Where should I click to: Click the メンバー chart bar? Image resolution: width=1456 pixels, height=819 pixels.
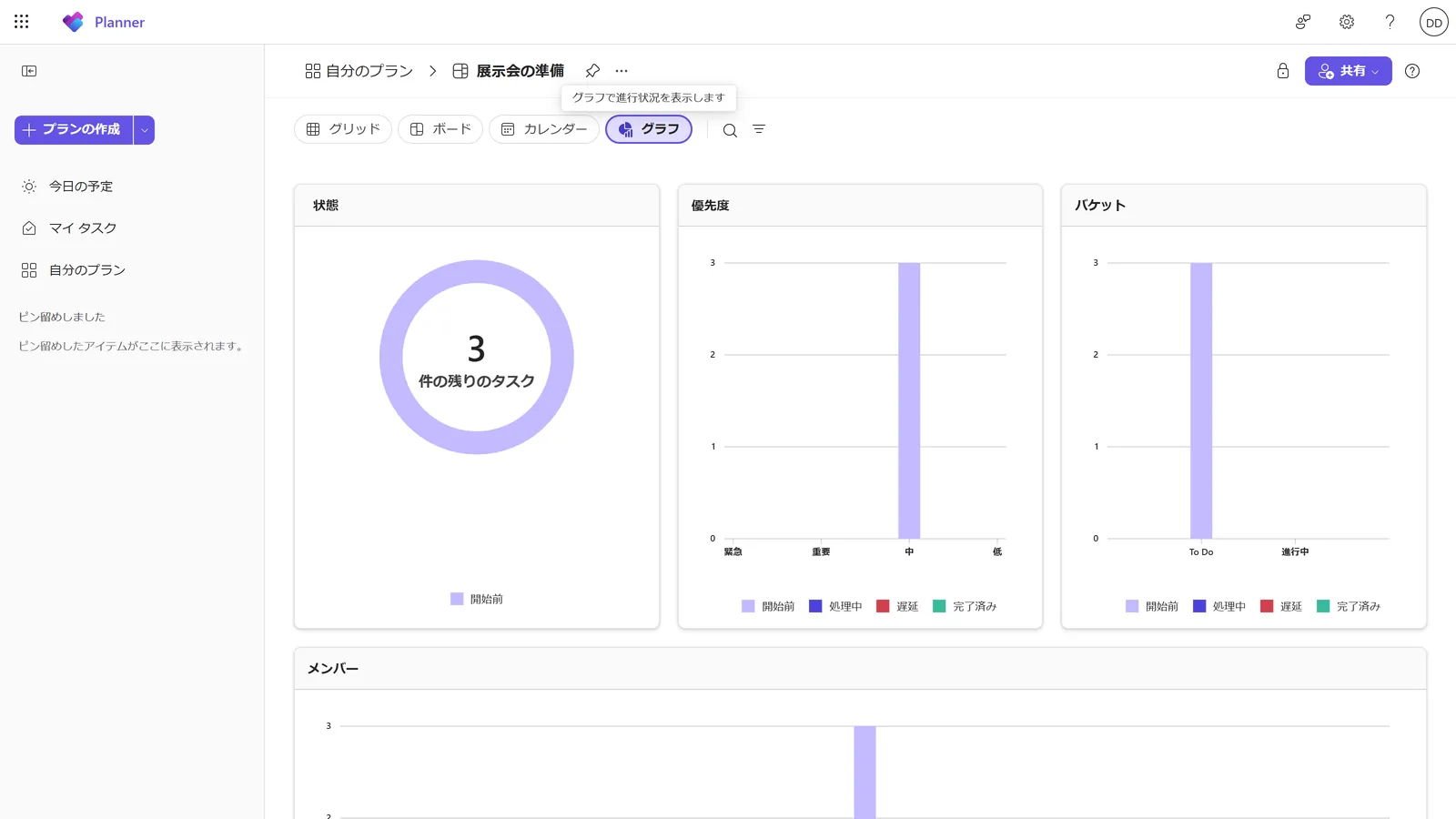click(x=864, y=772)
